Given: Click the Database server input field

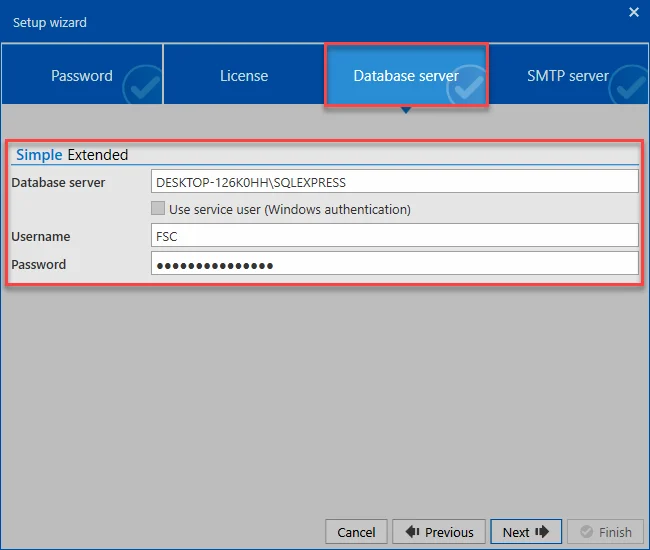Looking at the screenshot, I should coord(395,182).
